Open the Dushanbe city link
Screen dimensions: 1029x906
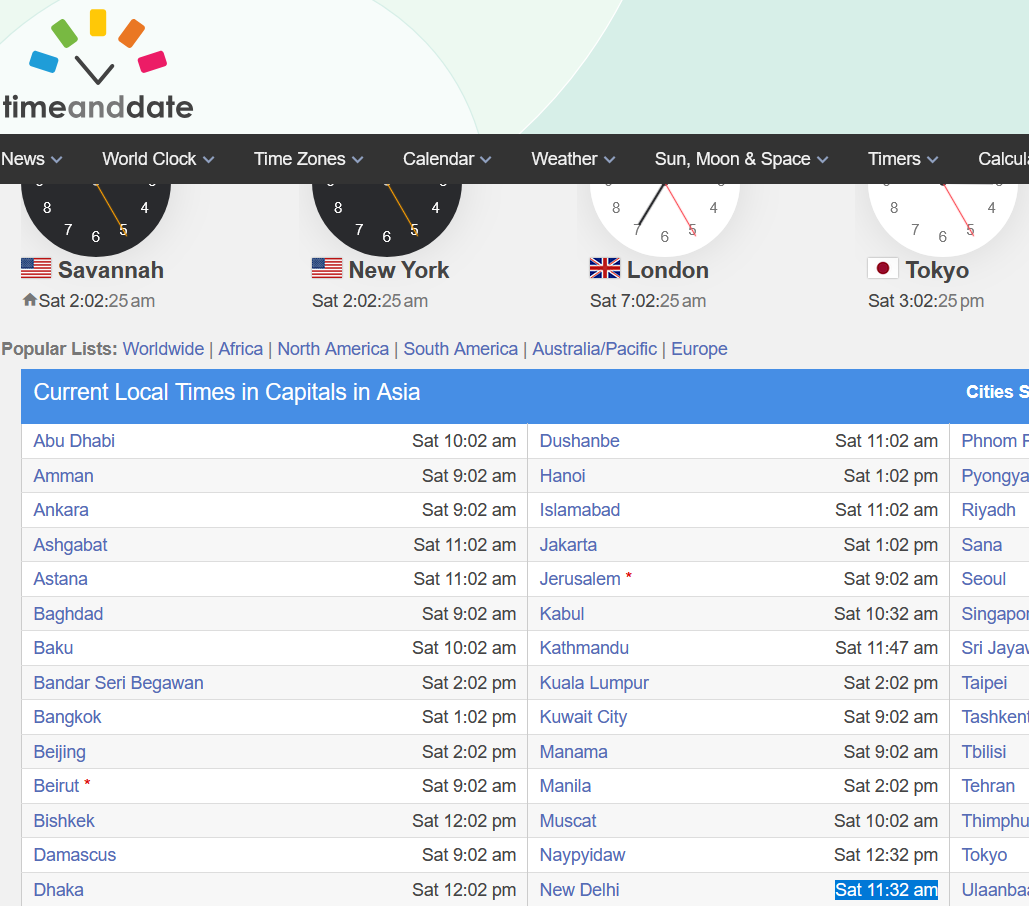click(x=579, y=441)
